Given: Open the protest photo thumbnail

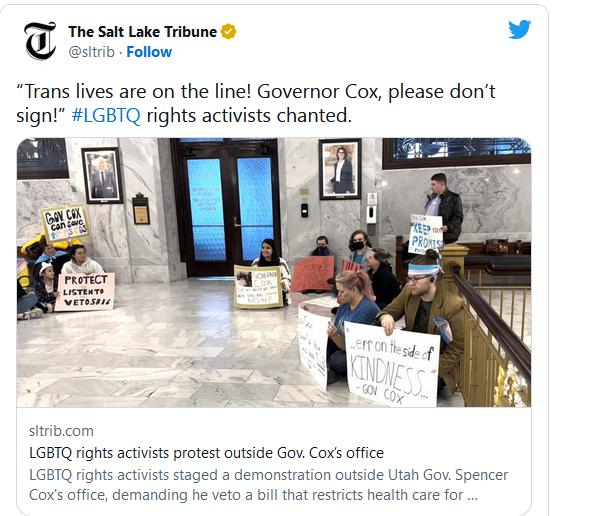Looking at the screenshot, I should pyautogui.click(x=274, y=272).
